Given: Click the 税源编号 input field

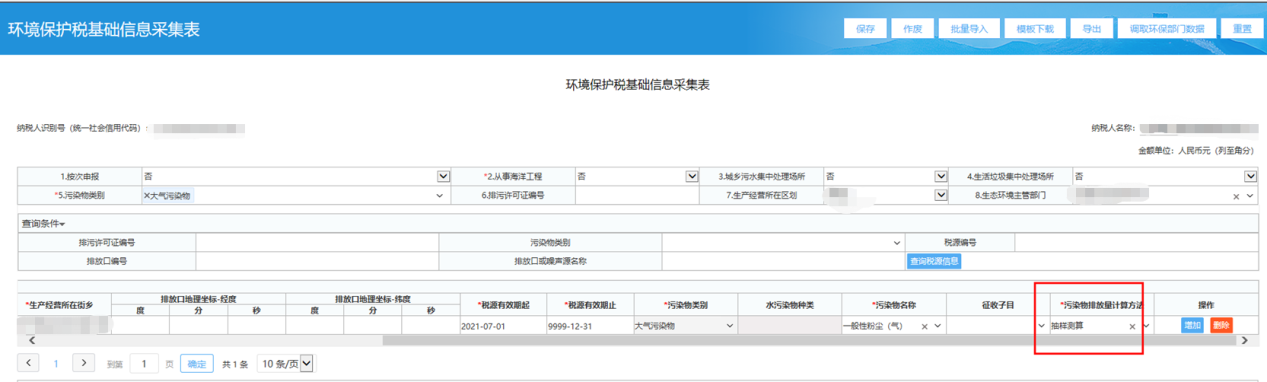Looking at the screenshot, I should tap(1136, 242).
